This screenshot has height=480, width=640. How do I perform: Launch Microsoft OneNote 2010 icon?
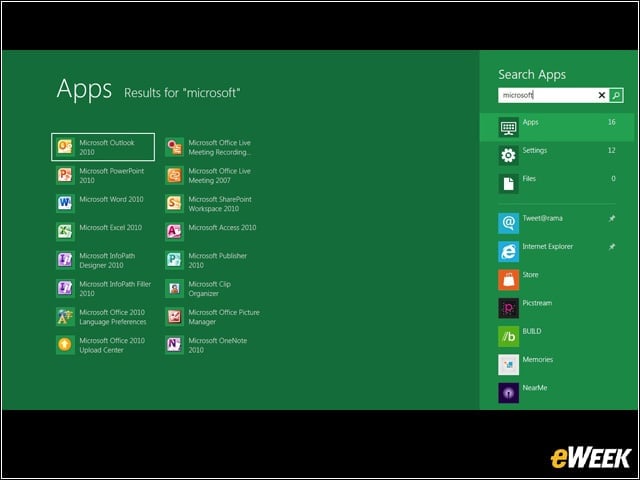coord(175,344)
